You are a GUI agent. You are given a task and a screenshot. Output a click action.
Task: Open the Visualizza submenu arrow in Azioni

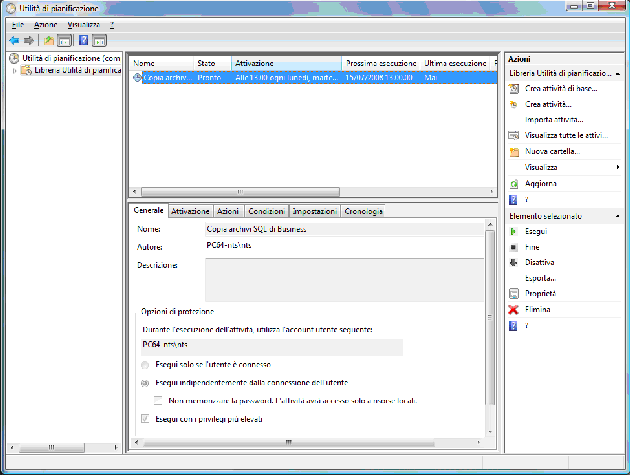pos(618,167)
